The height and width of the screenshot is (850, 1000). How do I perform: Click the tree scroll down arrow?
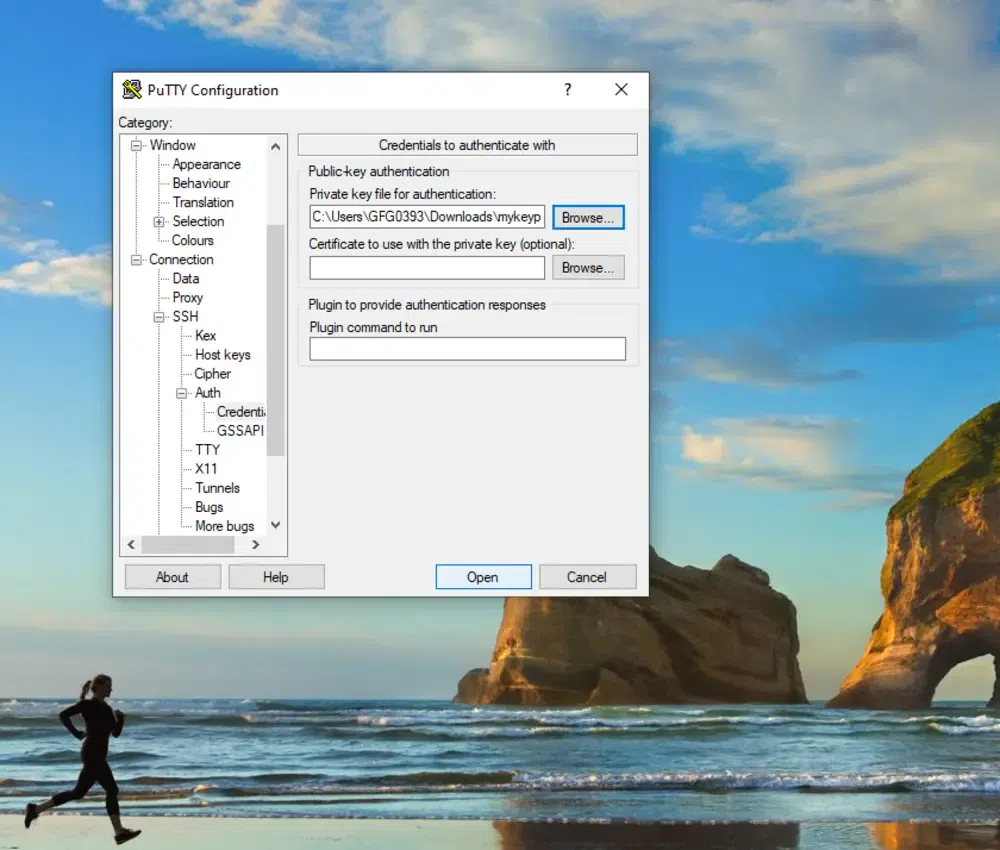click(276, 525)
